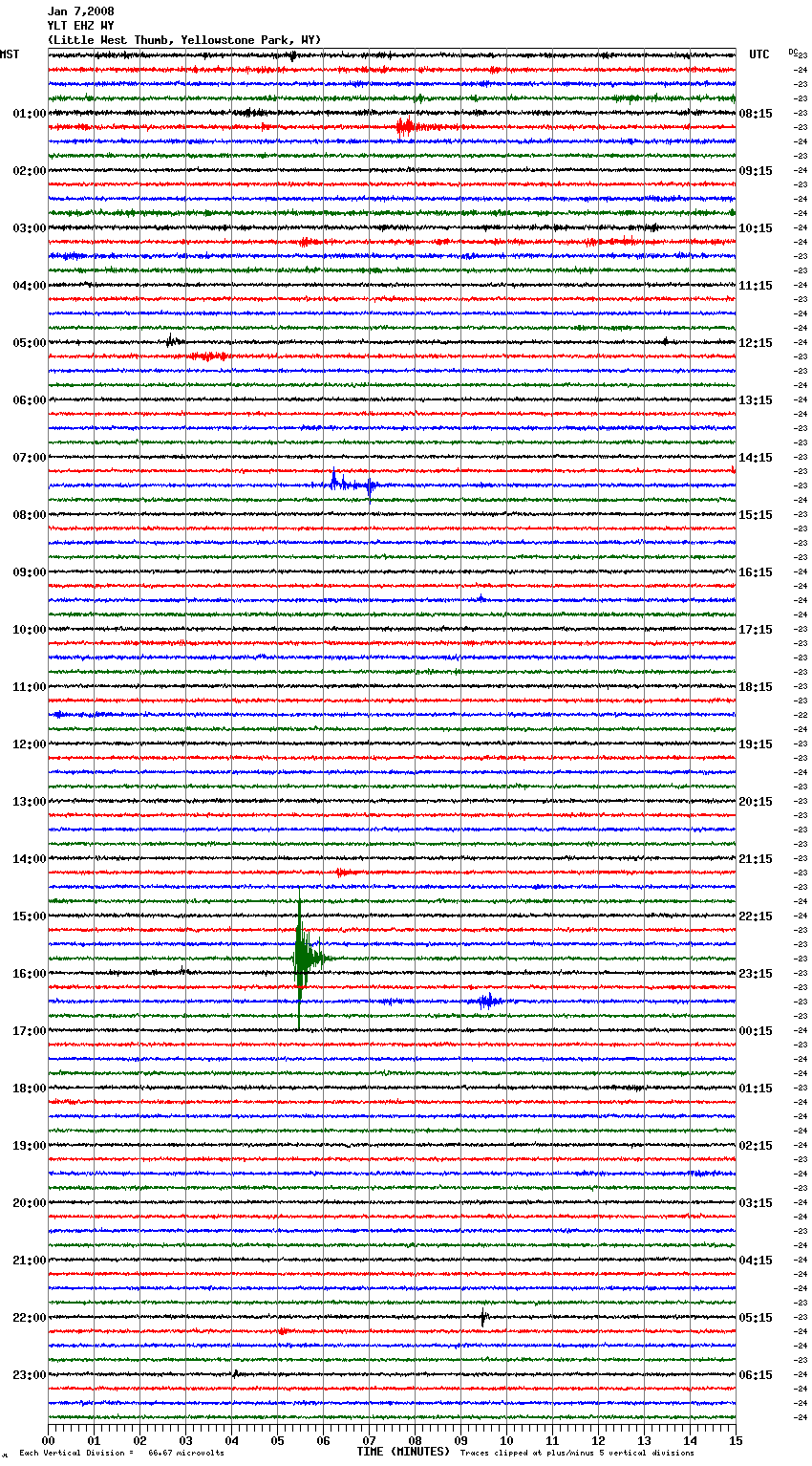Image resolution: width=812 pixels, height=1466 pixels.
Task: Click the MST time zone header
Action: point(10,54)
